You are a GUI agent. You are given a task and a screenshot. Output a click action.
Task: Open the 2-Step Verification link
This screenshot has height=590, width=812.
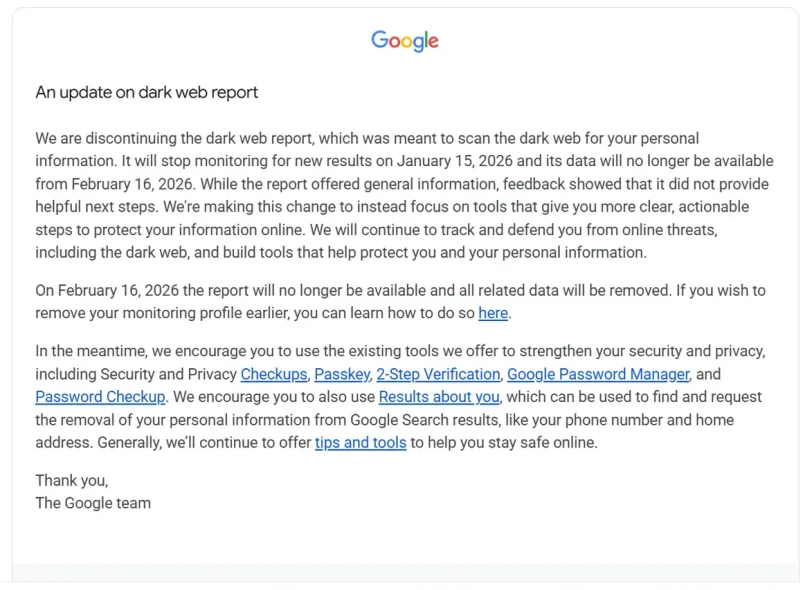pyautogui.click(x=438, y=374)
